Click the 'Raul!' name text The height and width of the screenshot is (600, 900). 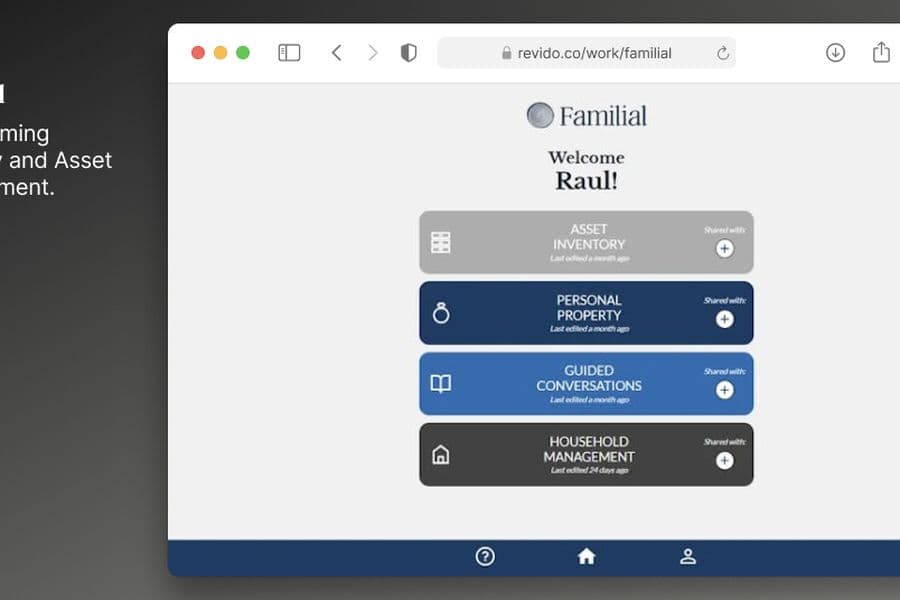click(x=586, y=181)
